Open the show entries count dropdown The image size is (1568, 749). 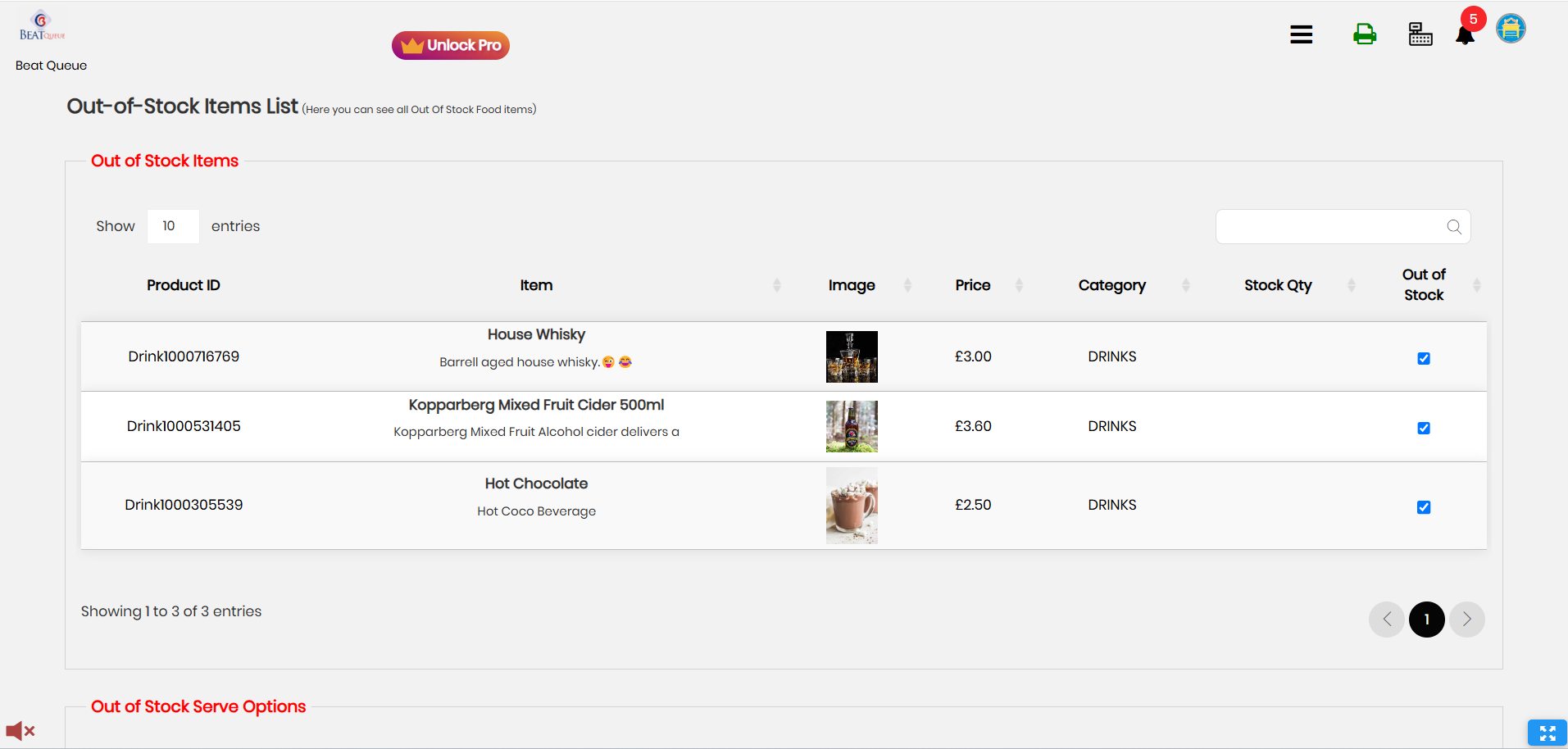172,226
